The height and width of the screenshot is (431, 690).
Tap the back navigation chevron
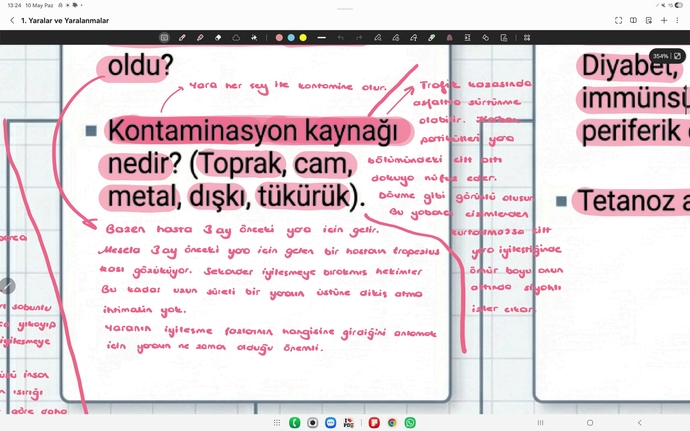click(x=640, y=423)
